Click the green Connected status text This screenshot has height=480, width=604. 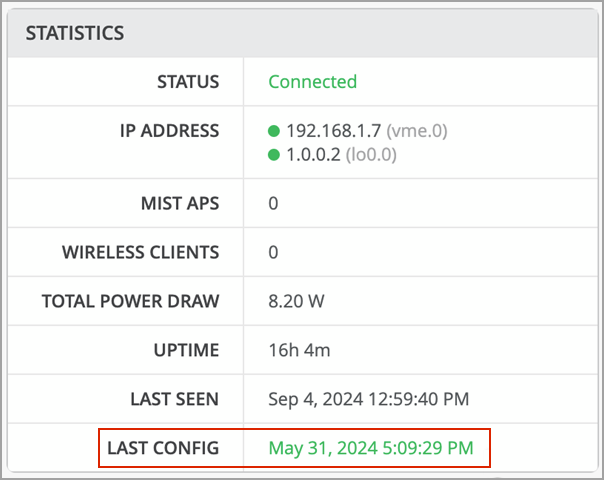[x=312, y=82]
